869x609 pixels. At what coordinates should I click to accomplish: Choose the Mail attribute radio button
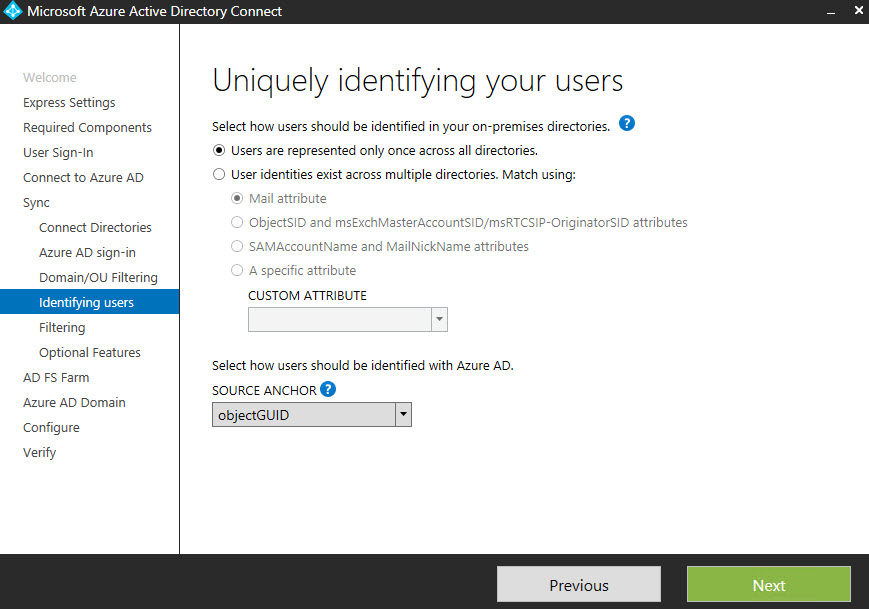click(x=237, y=198)
